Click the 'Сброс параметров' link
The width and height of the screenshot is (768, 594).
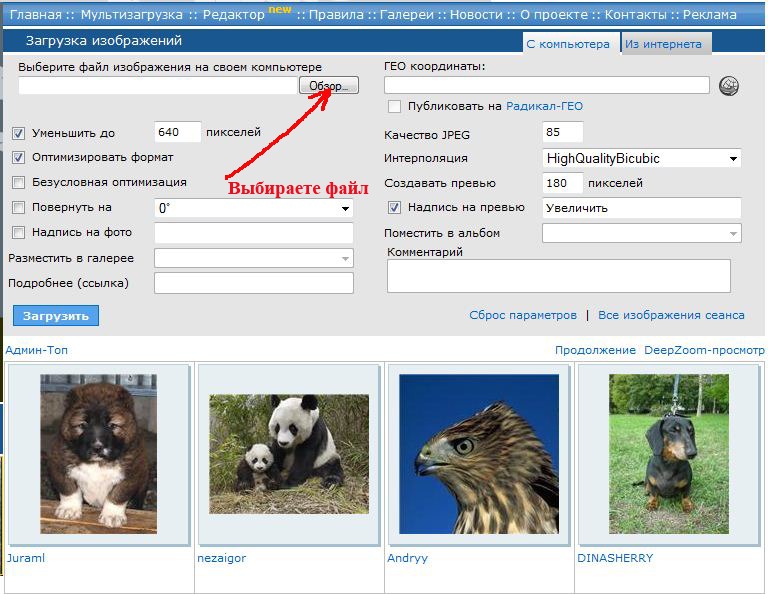[523, 315]
